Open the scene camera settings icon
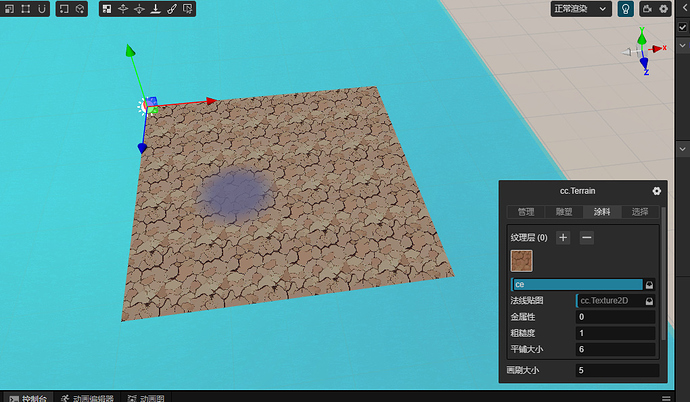690x402 pixels. (x=647, y=9)
